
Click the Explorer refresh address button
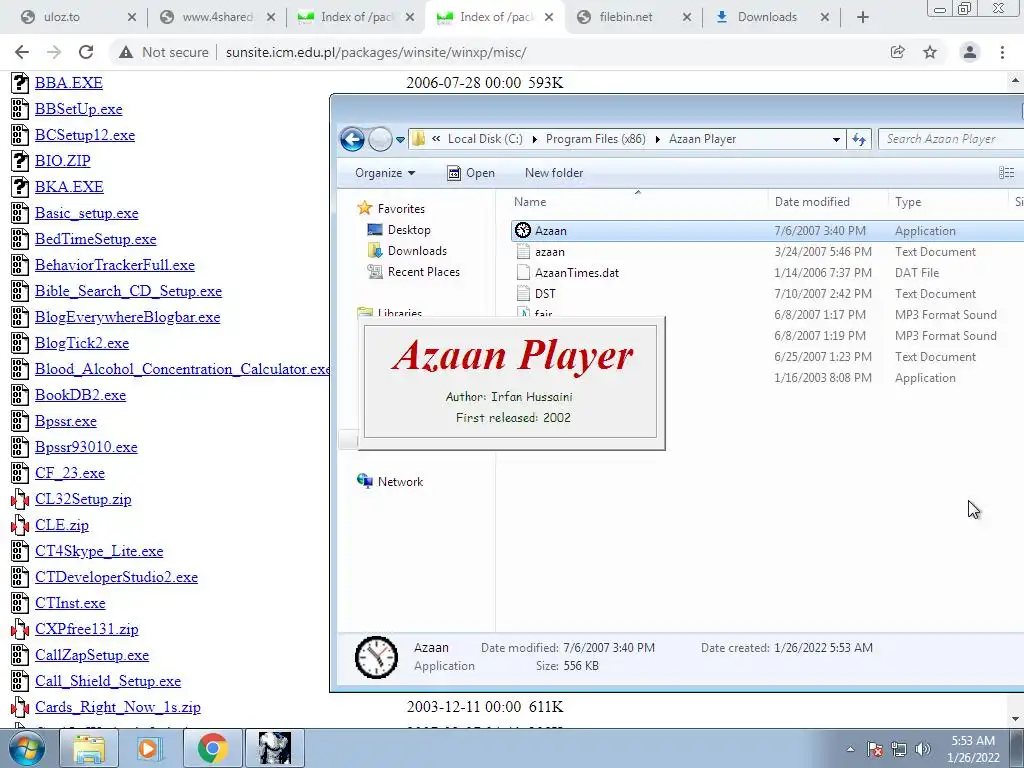pos(859,138)
